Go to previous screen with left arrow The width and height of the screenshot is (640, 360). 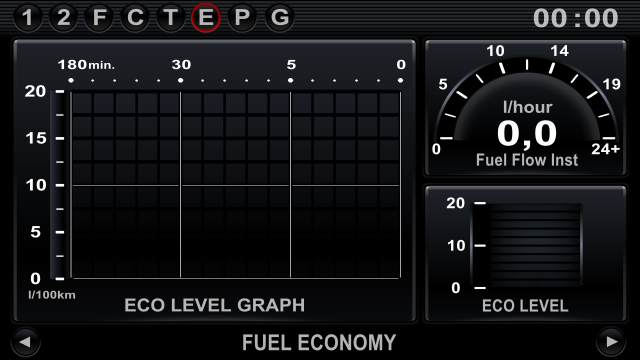[x=26, y=342]
